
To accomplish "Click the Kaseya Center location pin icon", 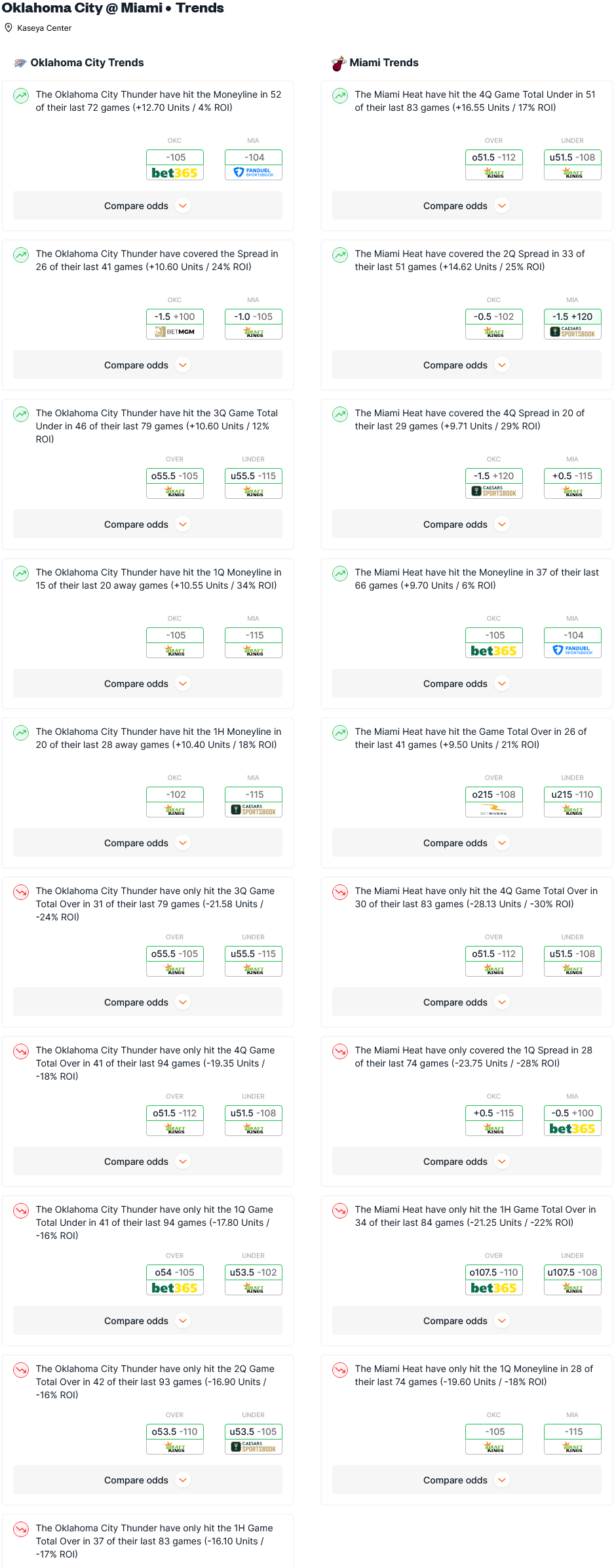I will 9,28.
